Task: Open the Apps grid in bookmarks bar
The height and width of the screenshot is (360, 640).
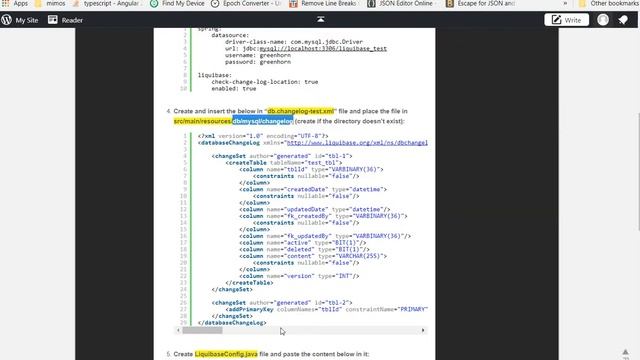Action: coord(15,3)
